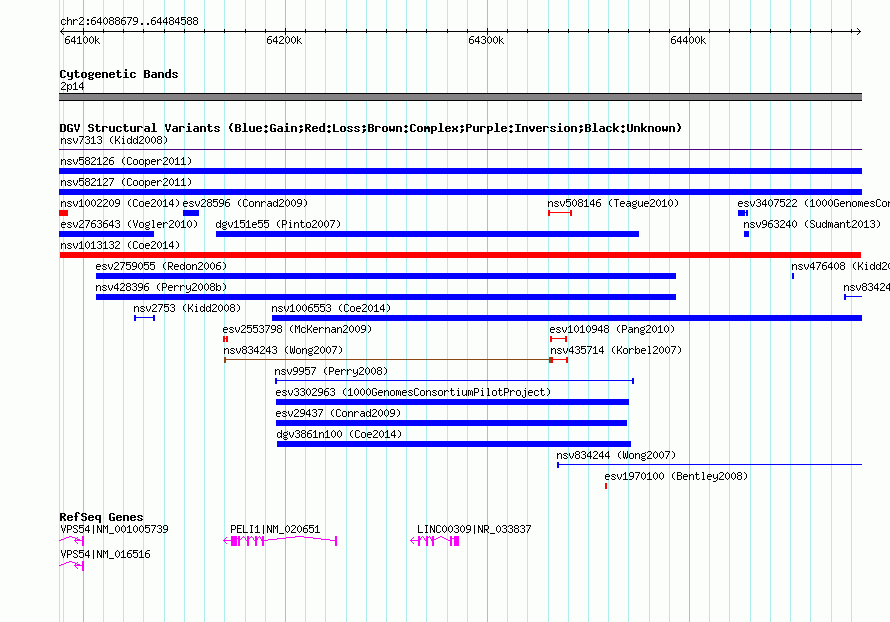Click the left arrow of the coordinate ruler
Viewport: 890px width, 622px height.
coord(62,32)
